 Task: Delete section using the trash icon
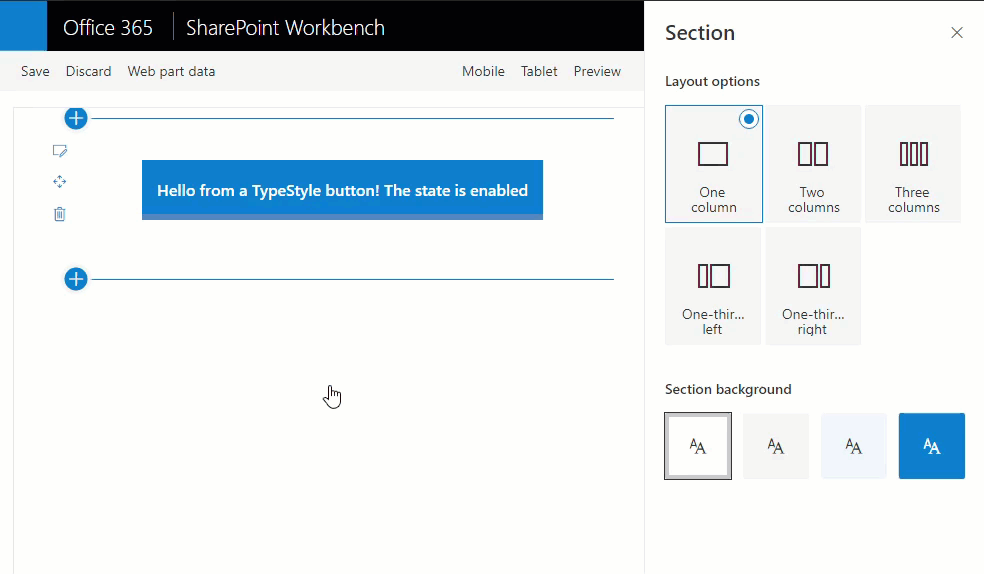coord(59,214)
